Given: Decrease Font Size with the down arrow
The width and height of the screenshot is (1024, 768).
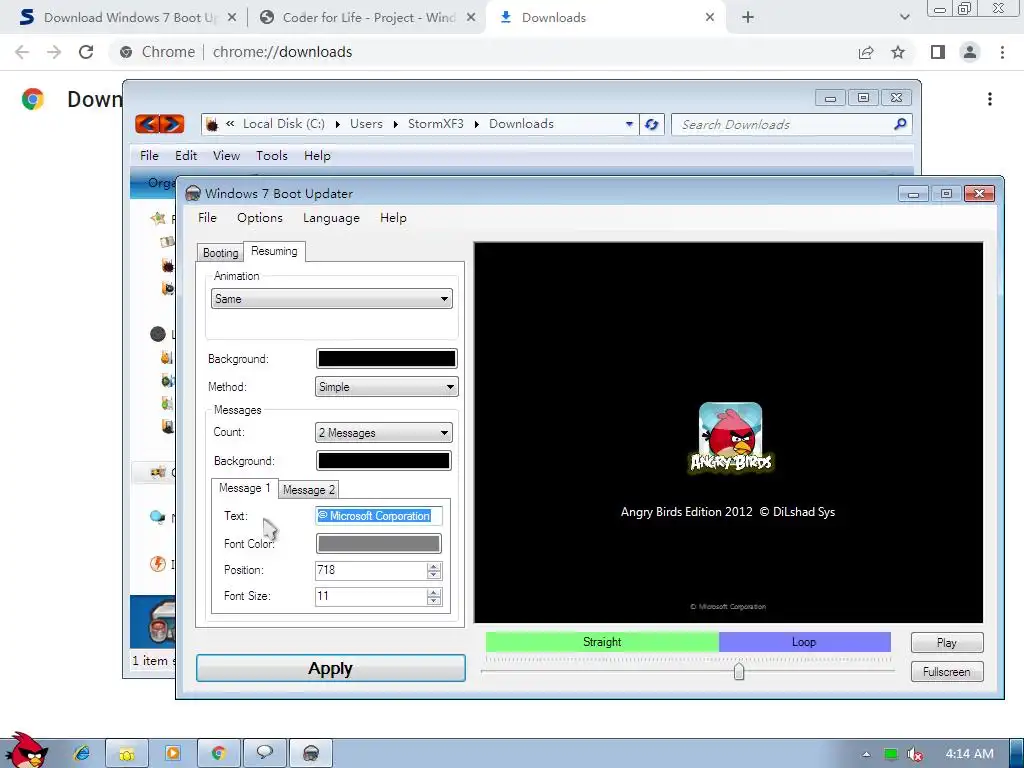Looking at the screenshot, I should [434, 601].
